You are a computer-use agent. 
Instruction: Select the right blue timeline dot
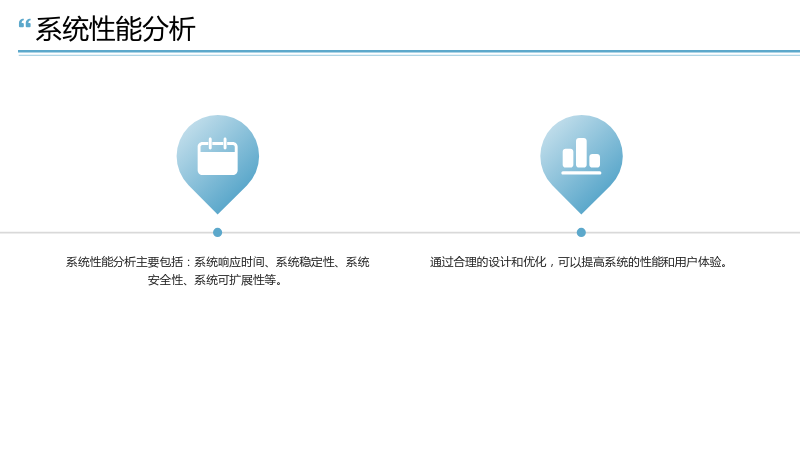(581, 233)
